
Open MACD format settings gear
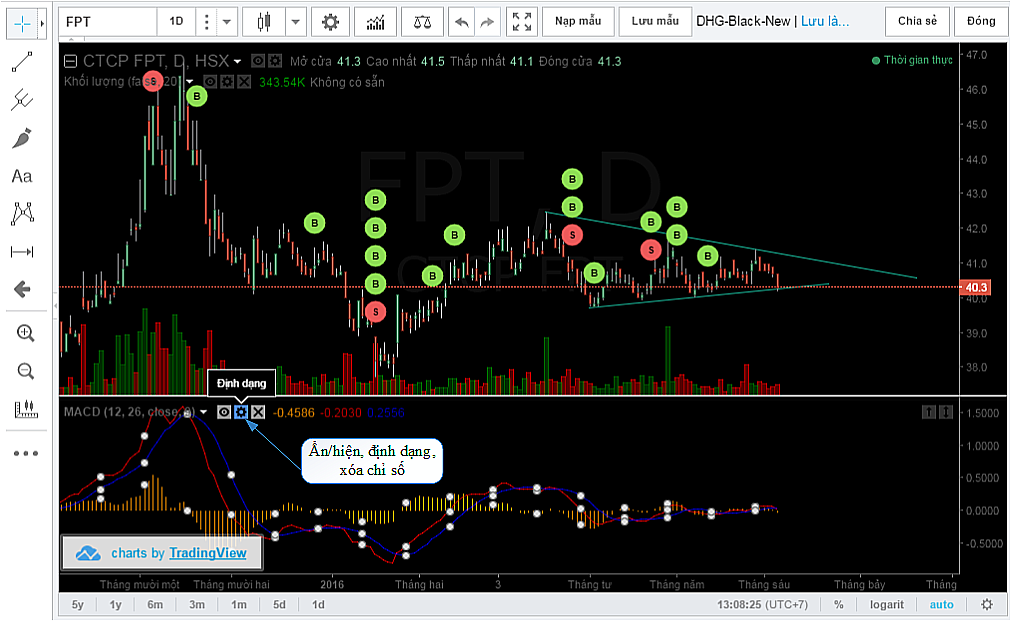click(x=240, y=412)
